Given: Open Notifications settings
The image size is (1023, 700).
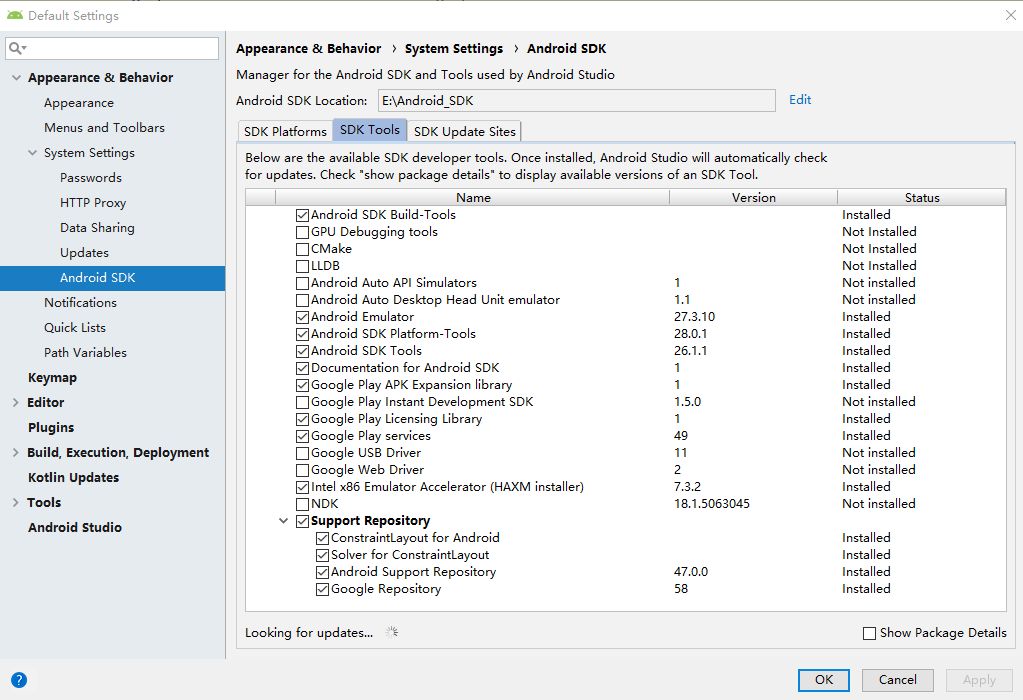Looking at the screenshot, I should 80,303.
